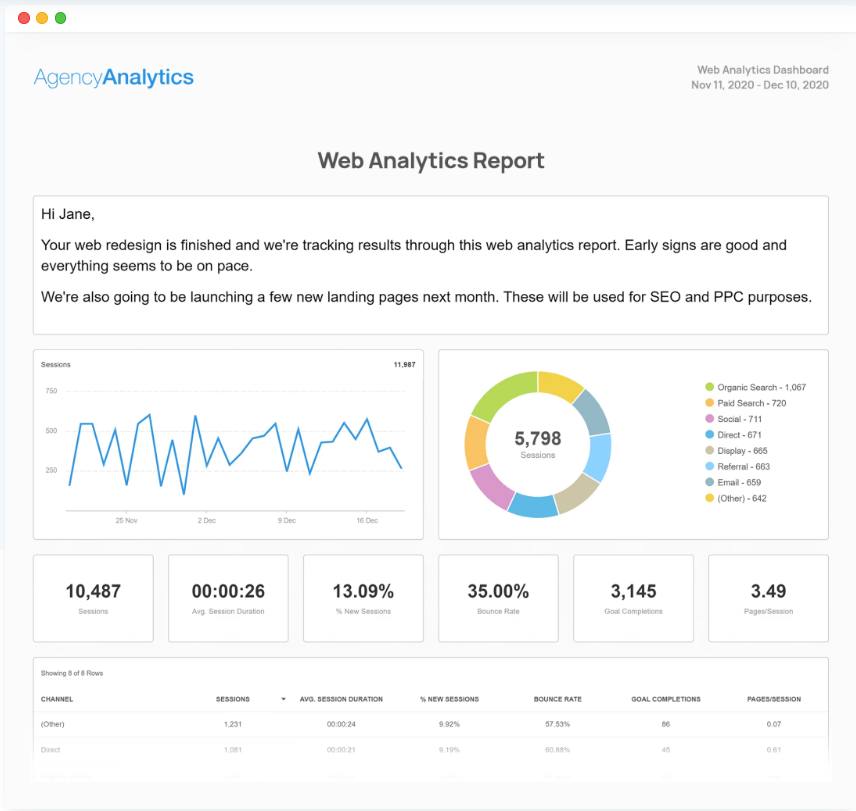Click the 11,987 total on the Sessions chart
Viewport: 856px width, 811px height.
pos(405,365)
